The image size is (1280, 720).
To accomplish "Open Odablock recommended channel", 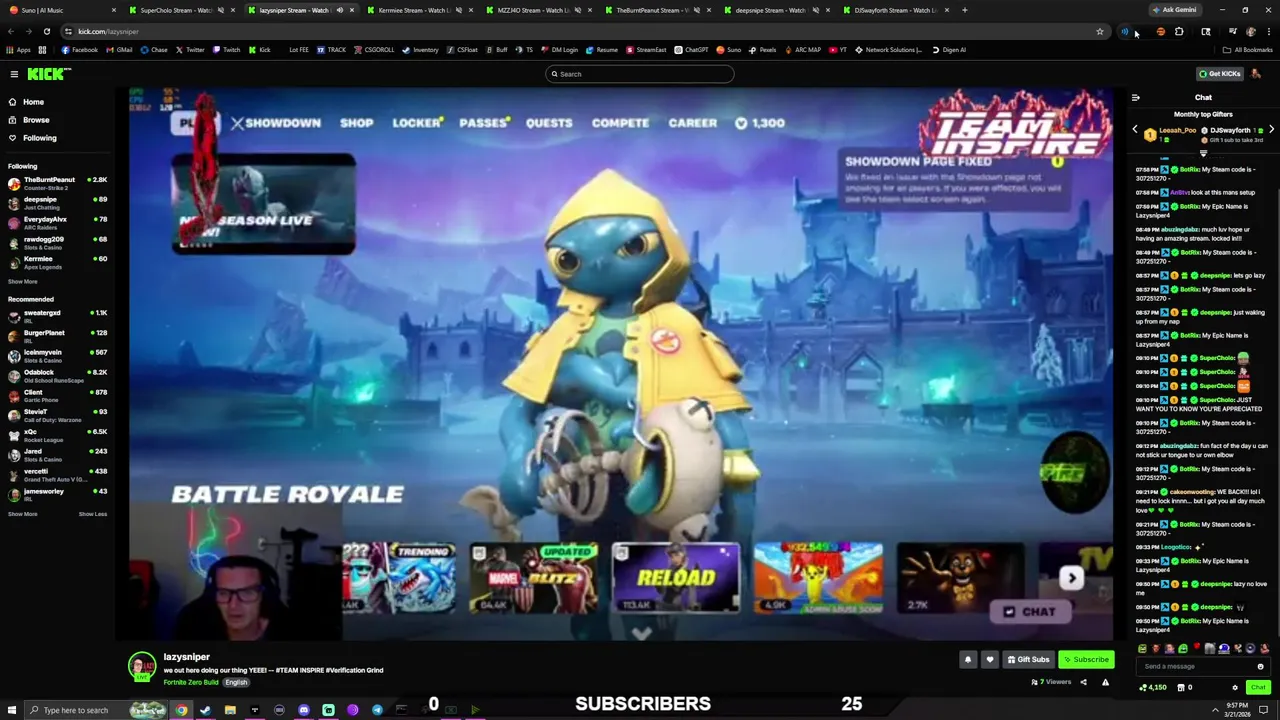I will 57,375.
